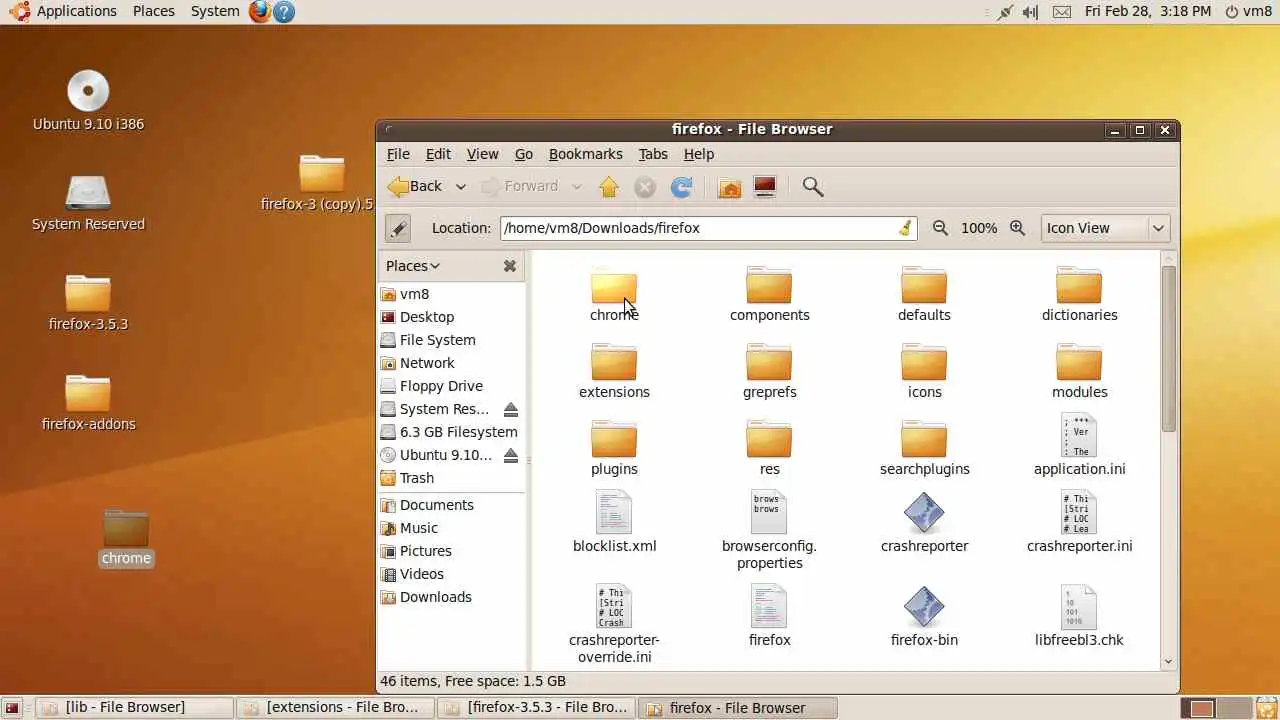Viewport: 1280px width, 720px height.
Task: Select the blocklist.xml file
Action: pyautogui.click(x=614, y=522)
